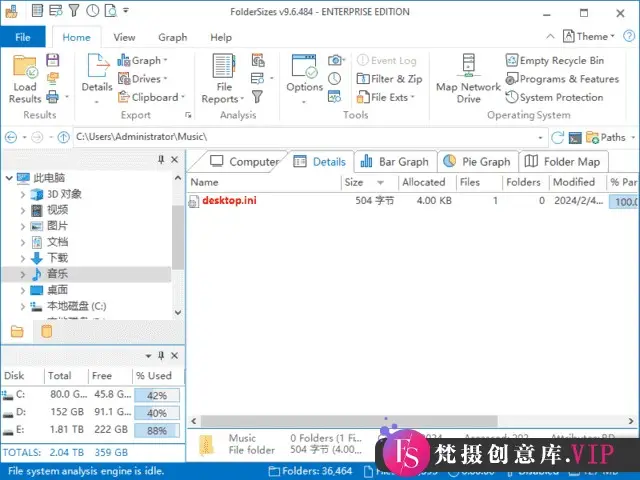The width and height of the screenshot is (640, 480).
Task: Collapse the ribbon with the caret
Action: (x=550, y=36)
